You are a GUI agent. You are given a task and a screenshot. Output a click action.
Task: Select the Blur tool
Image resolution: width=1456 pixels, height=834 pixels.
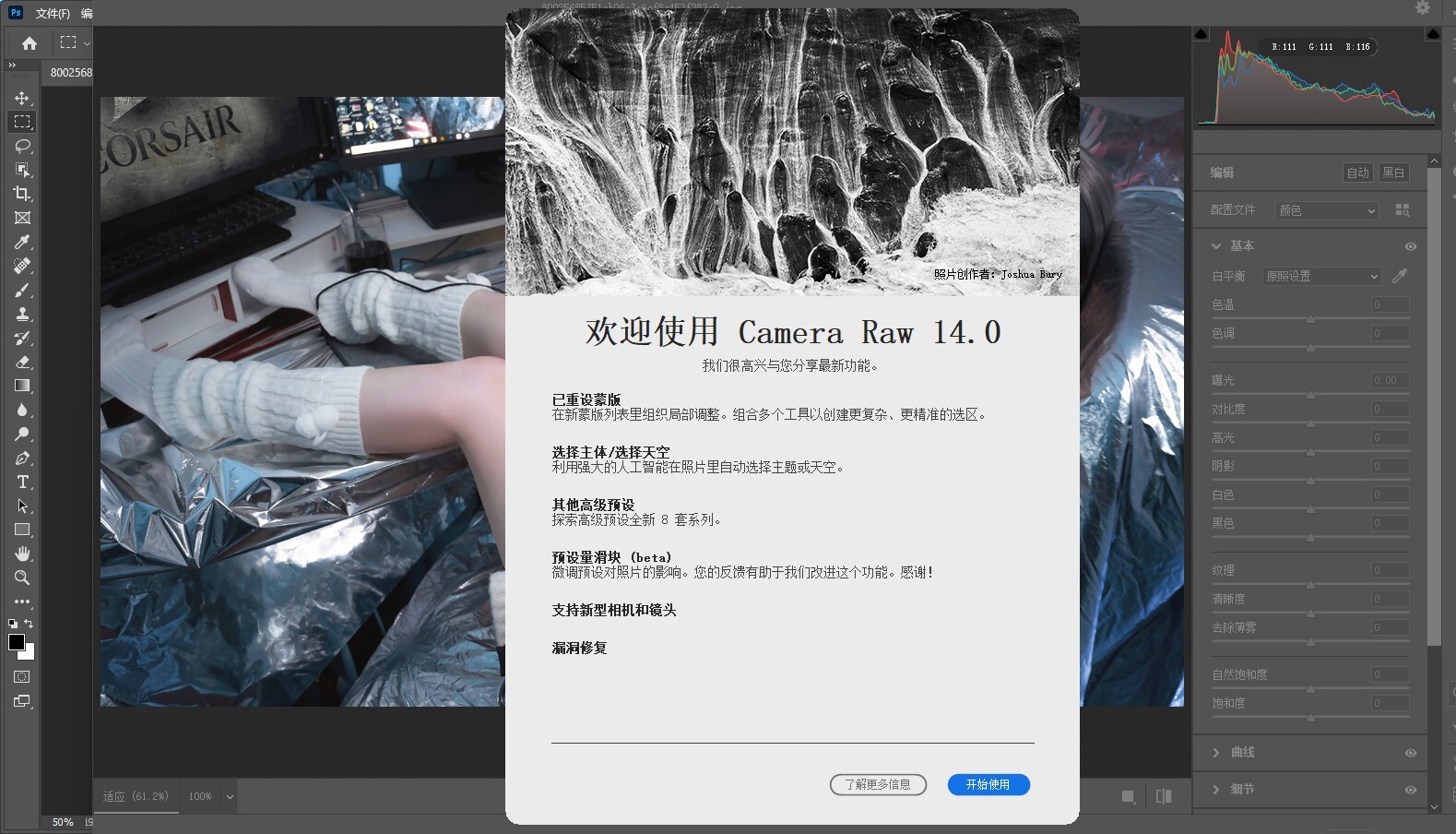click(22, 410)
